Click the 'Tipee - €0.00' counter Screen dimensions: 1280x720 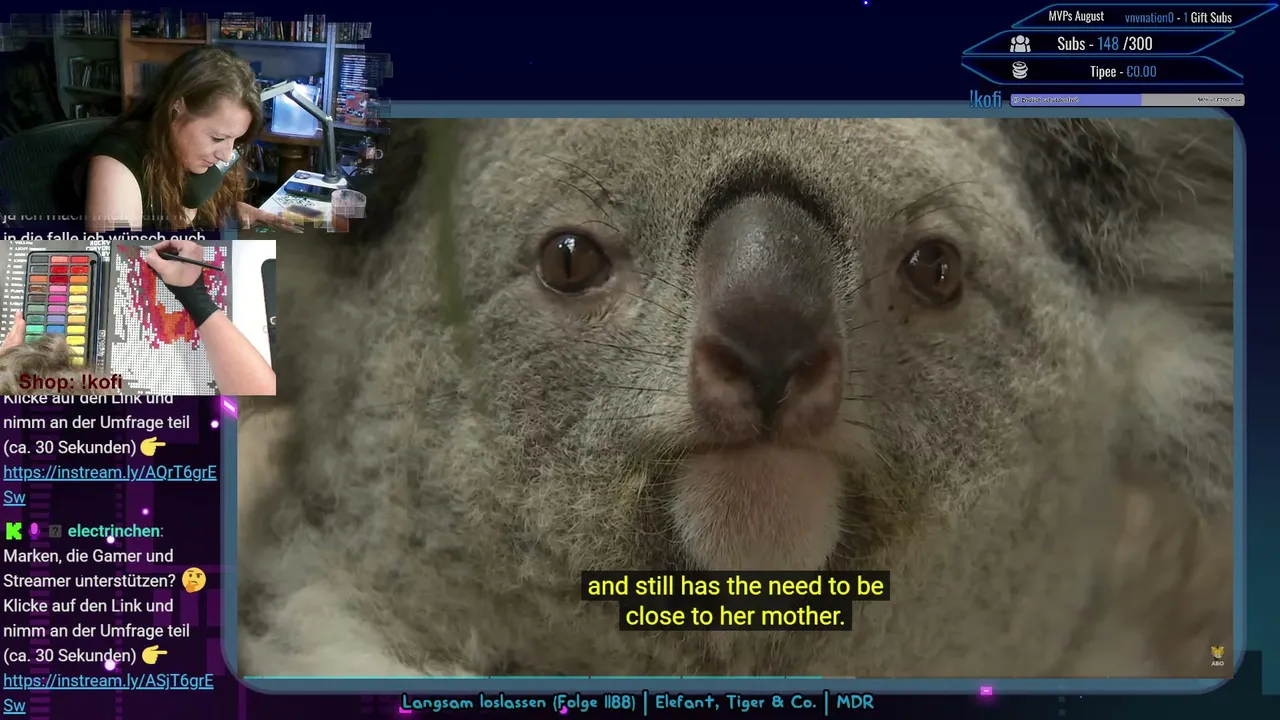click(1123, 71)
